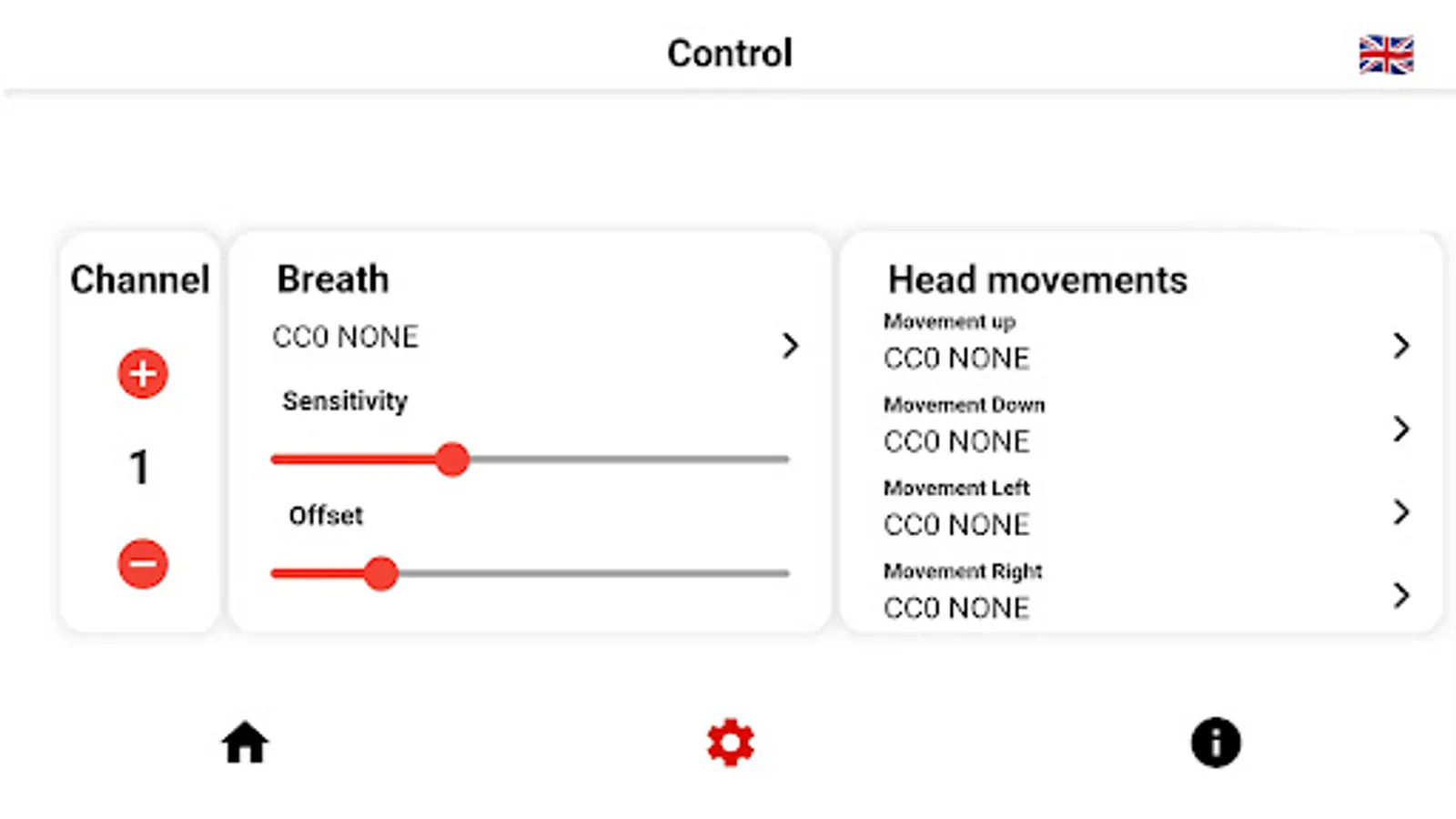Open Movement Left chevron arrow
Image resolution: width=1456 pixels, height=819 pixels.
(x=1401, y=511)
